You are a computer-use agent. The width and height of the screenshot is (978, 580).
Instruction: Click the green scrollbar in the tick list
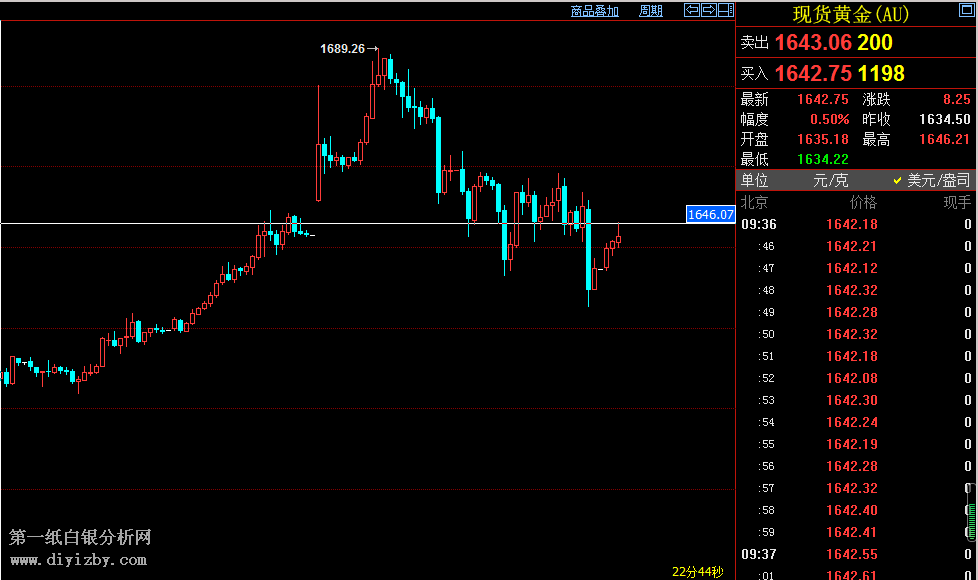[970, 522]
